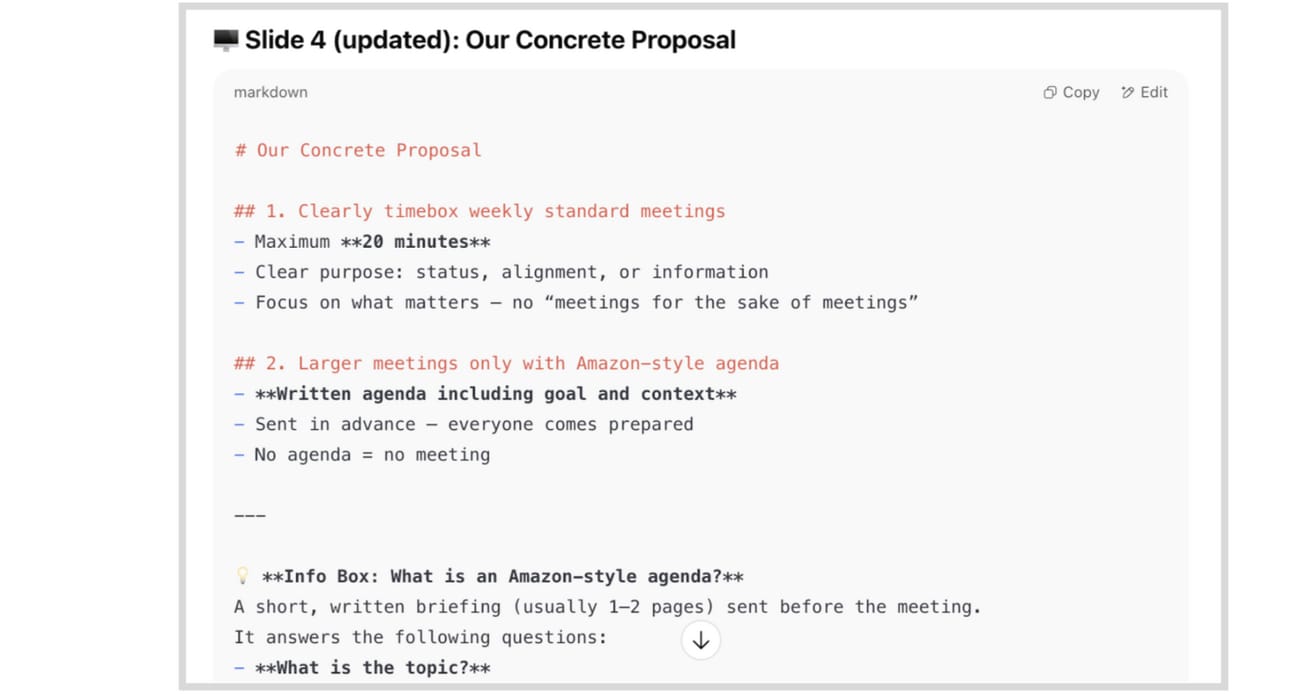Image resolution: width=1292 pixels, height=694 pixels.
Task: Click the 'markdown' language label
Action: 270,92
